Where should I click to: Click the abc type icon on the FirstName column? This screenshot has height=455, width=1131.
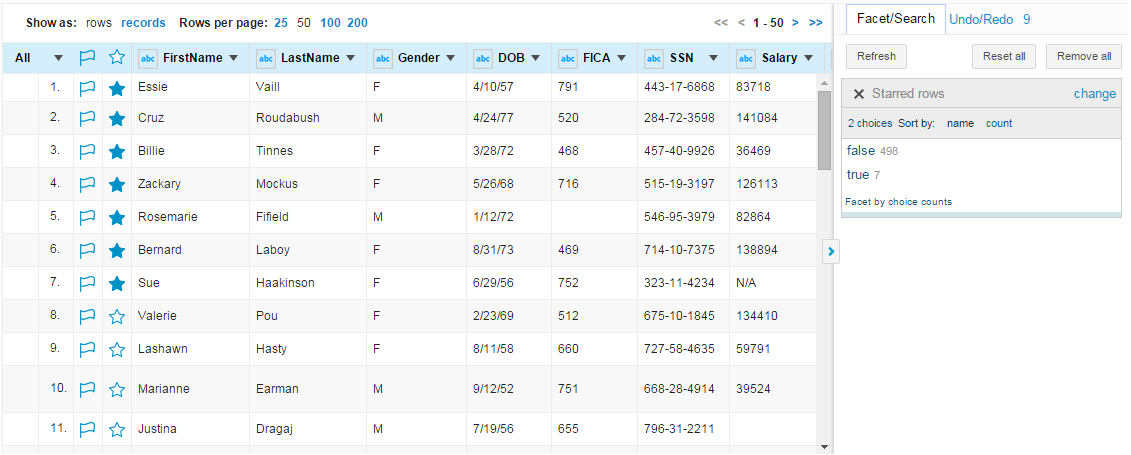coord(147,58)
